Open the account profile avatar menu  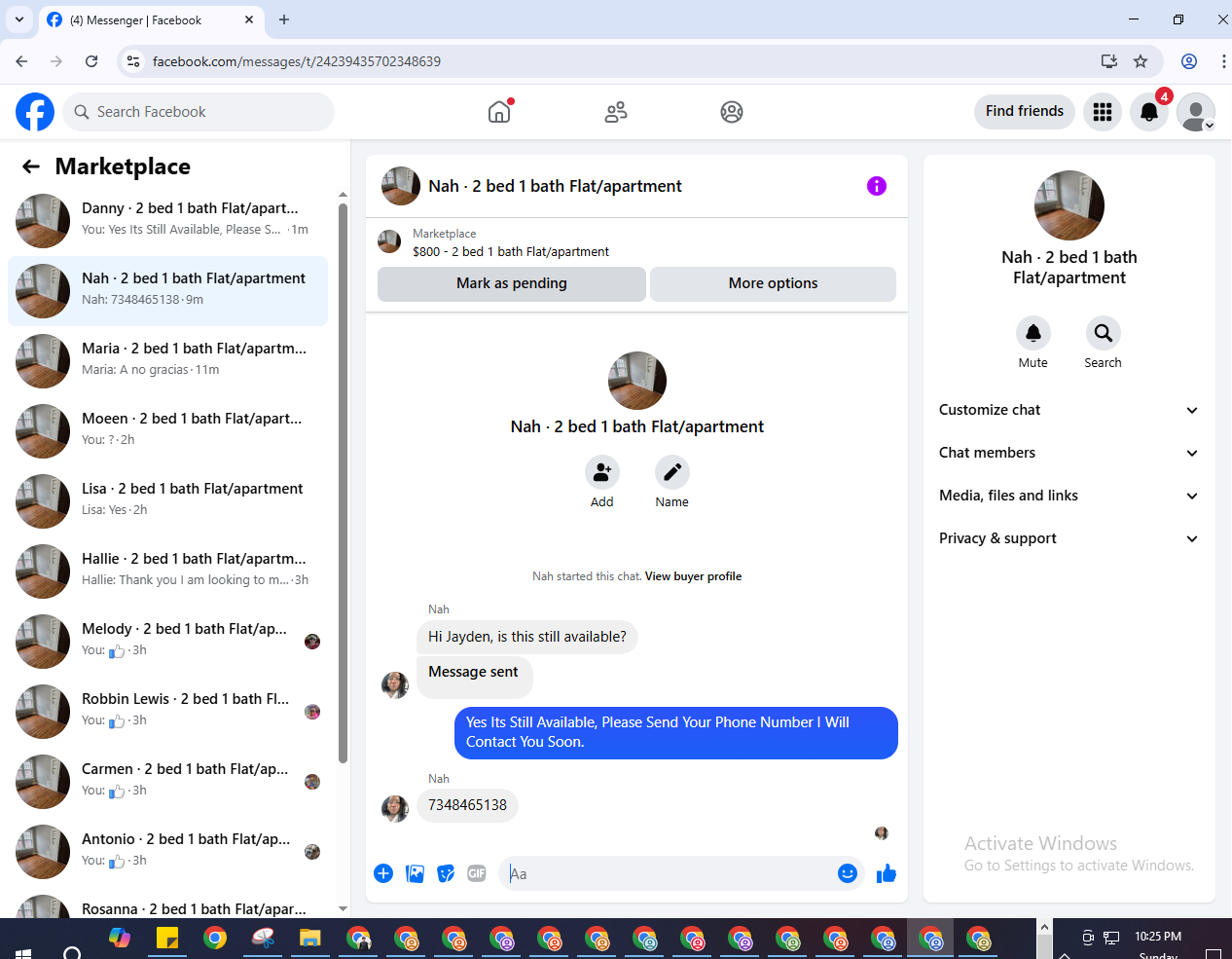pyautogui.click(x=1196, y=112)
